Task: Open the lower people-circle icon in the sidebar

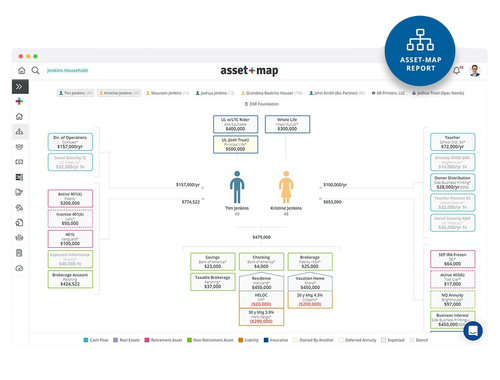Action: (x=19, y=238)
